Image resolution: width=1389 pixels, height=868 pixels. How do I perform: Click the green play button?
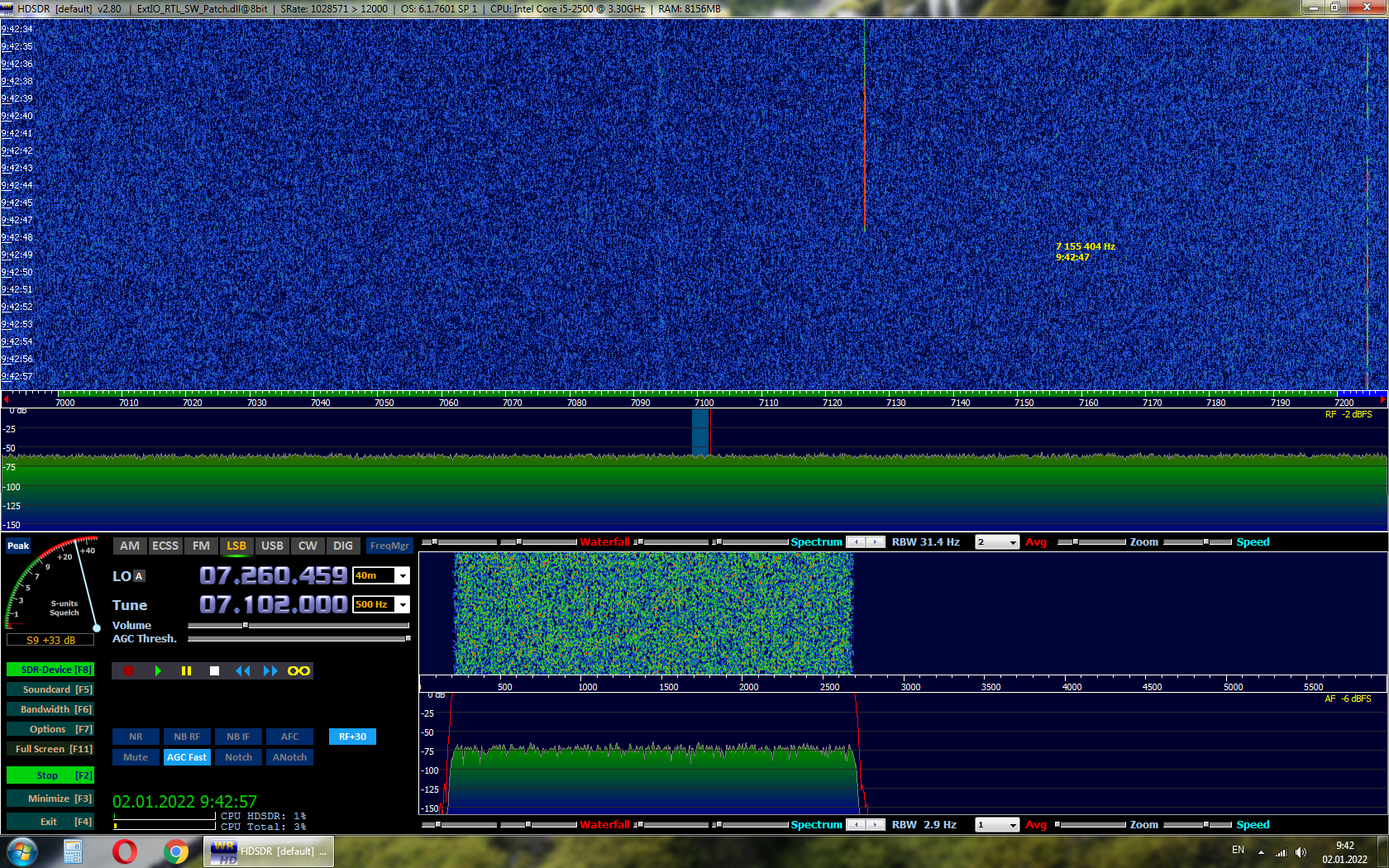[158, 670]
